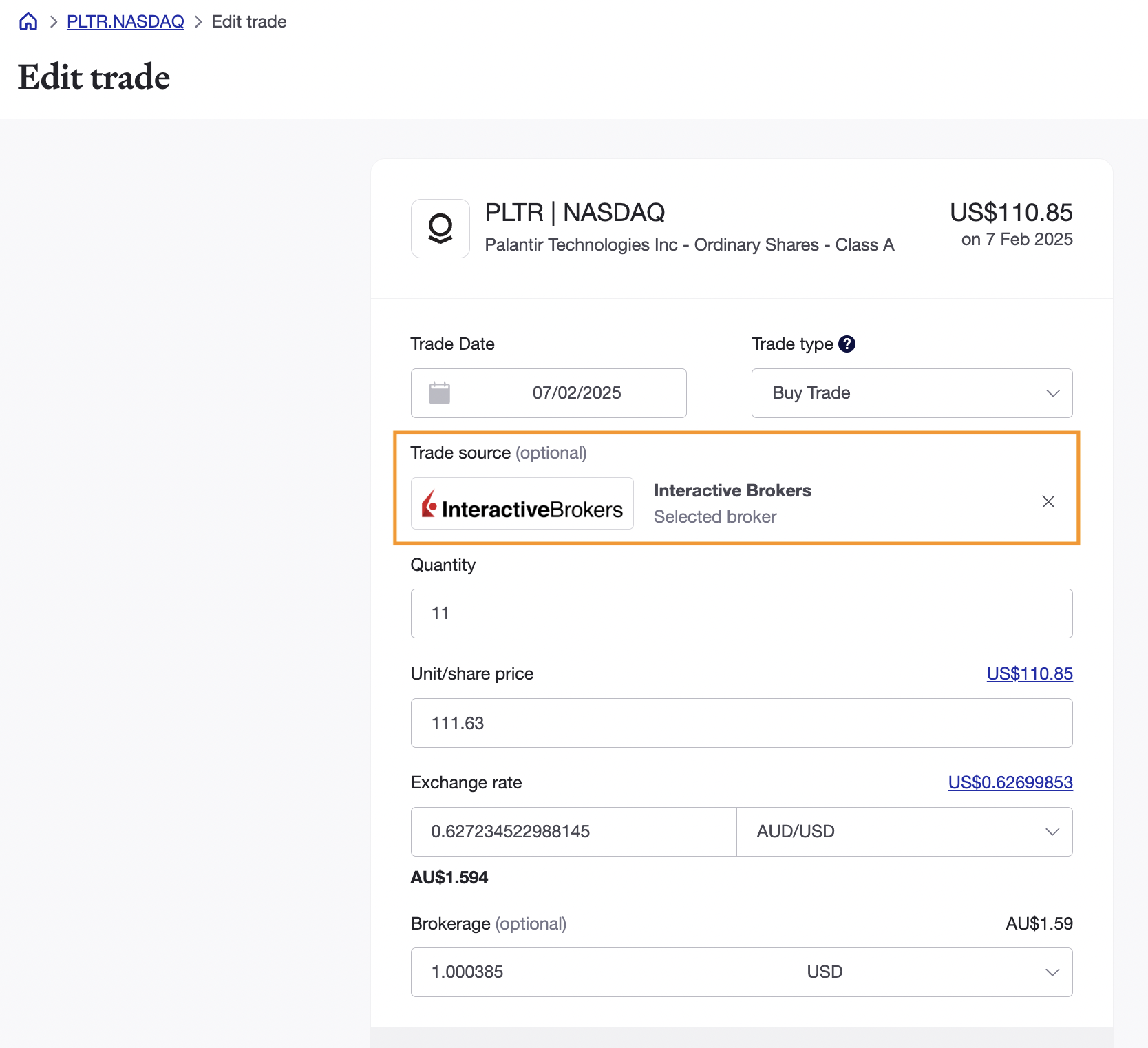Click the chevron on the Buy Trade selector
This screenshot has width=1148, height=1048.
point(1052,393)
